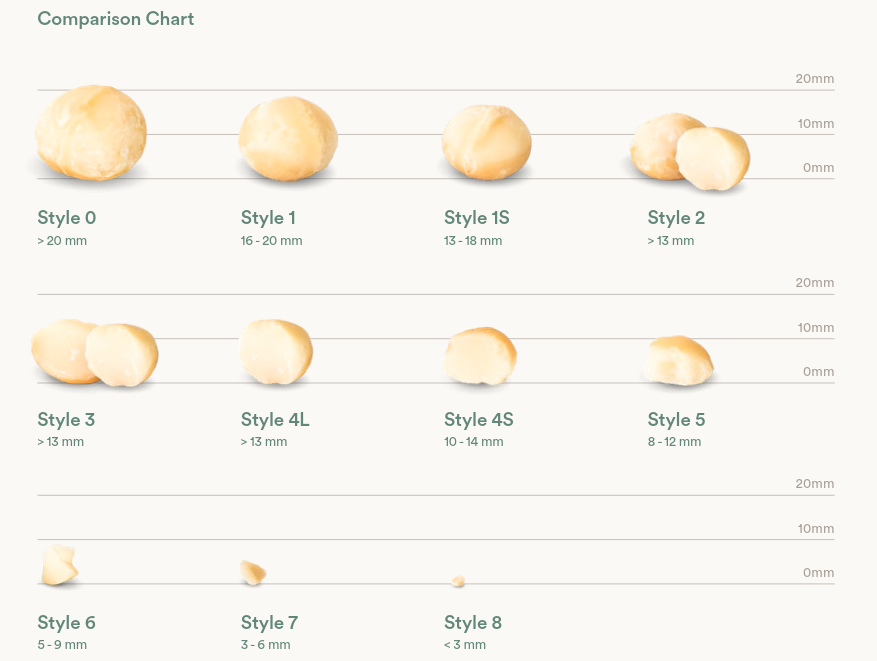Select the Style 1S title text
Screen dimensions: 877x661
point(477,218)
